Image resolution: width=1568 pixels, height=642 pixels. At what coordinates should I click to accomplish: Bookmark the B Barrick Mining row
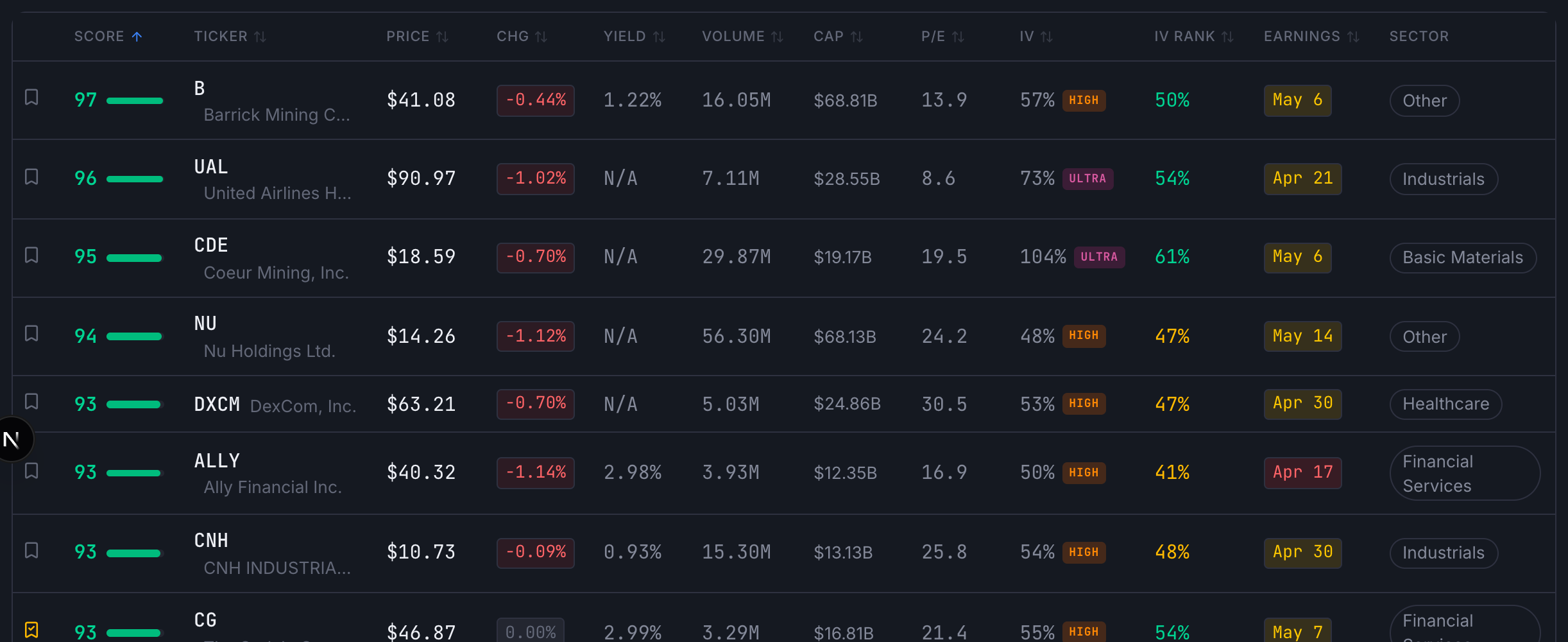pyautogui.click(x=32, y=98)
